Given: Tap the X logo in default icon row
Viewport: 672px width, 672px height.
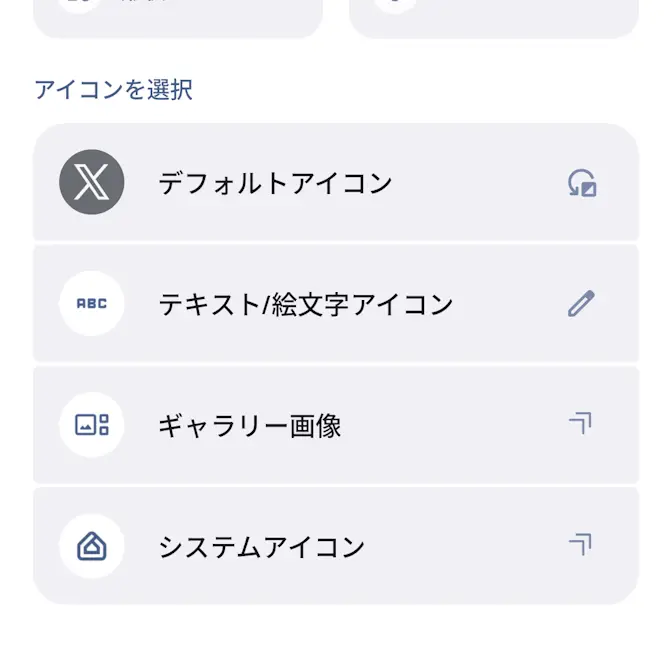Looking at the screenshot, I should click(92, 182).
